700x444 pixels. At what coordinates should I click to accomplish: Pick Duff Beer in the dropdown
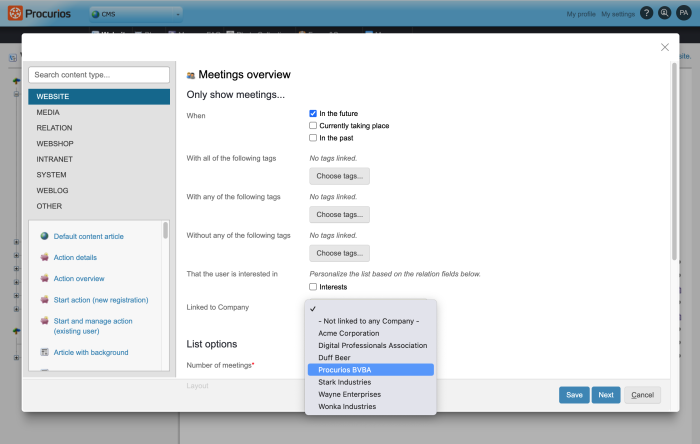click(x=371, y=357)
